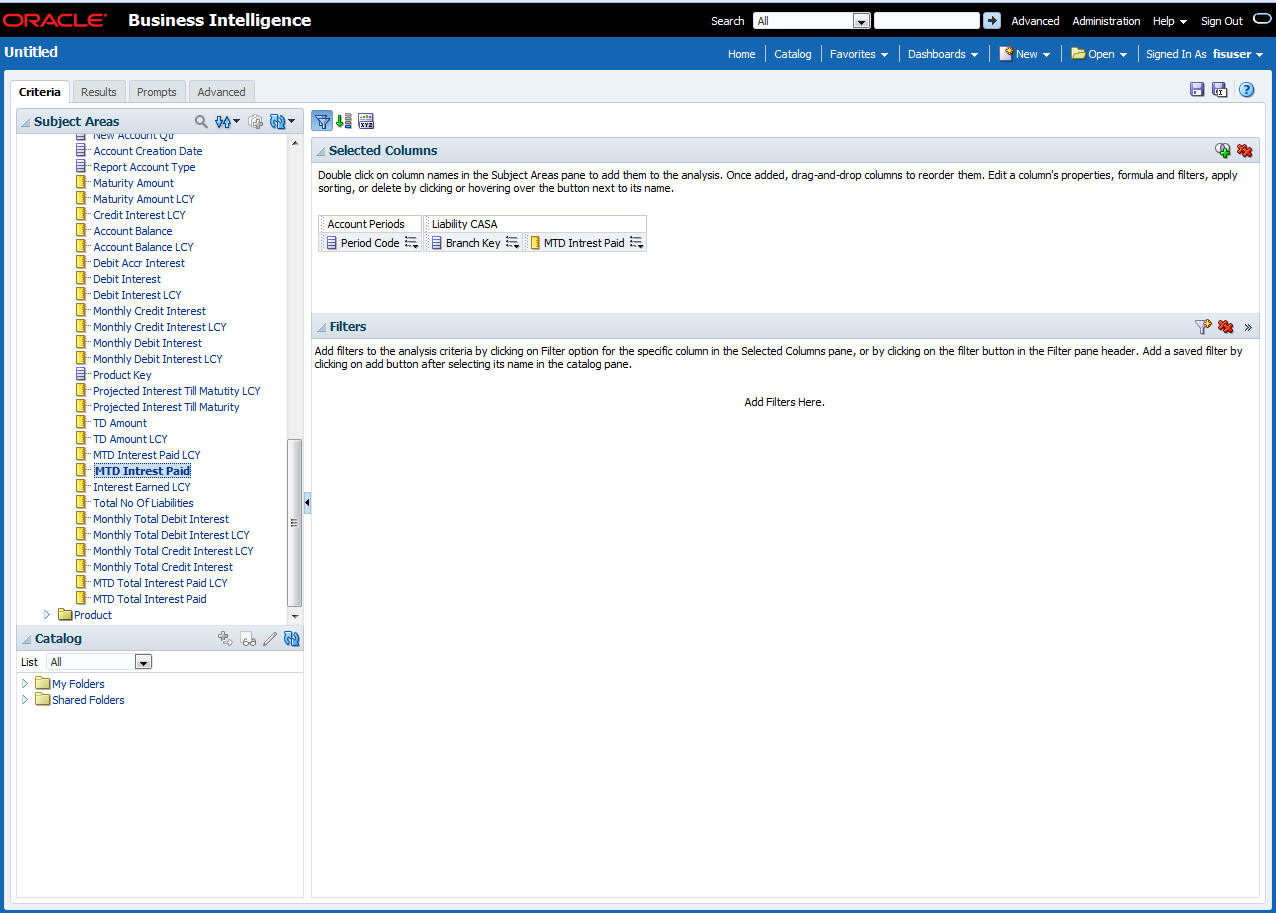Open the Catalog List All dropdown
Image resolution: width=1276 pixels, height=913 pixels.
click(x=99, y=662)
